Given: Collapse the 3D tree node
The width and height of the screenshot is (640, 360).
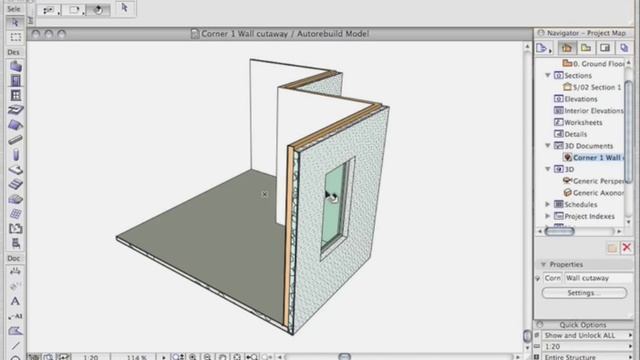Looking at the screenshot, I should 548,169.
